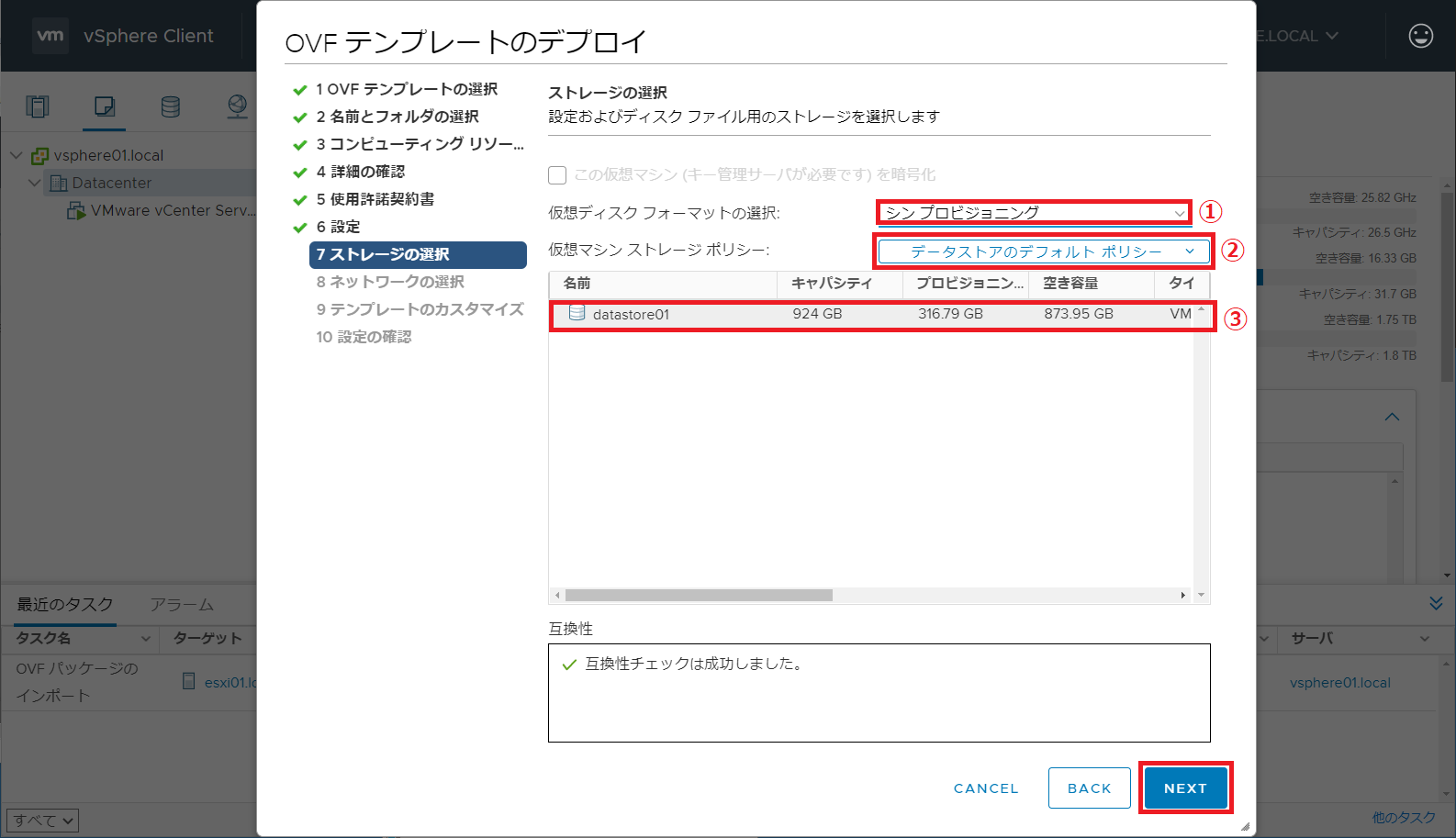Click the smiley feedback icon
This screenshot has height=838, width=1456.
pos(1421,36)
